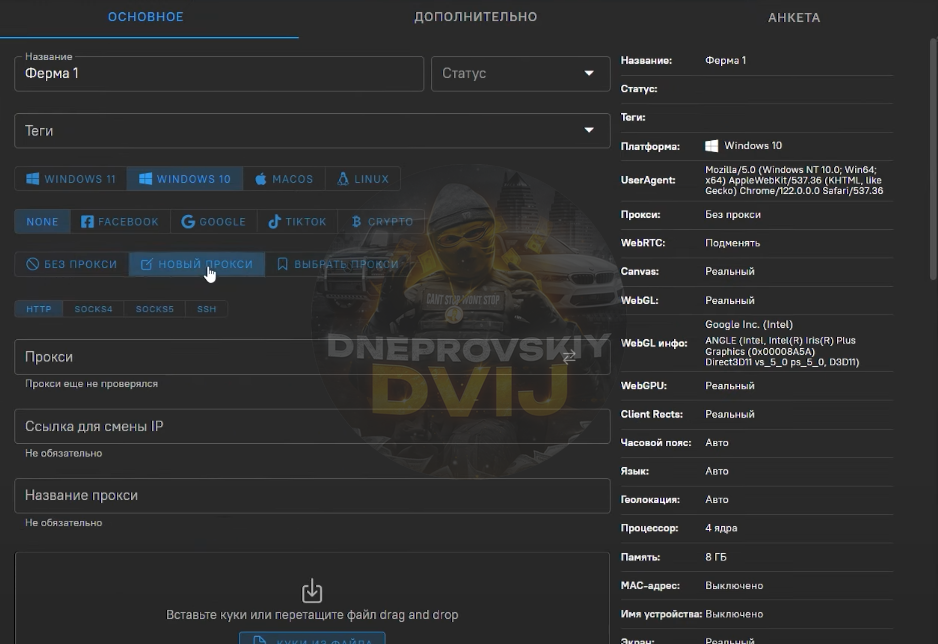
Task: Click the cookie import download icon
Action: pos(312,591)
